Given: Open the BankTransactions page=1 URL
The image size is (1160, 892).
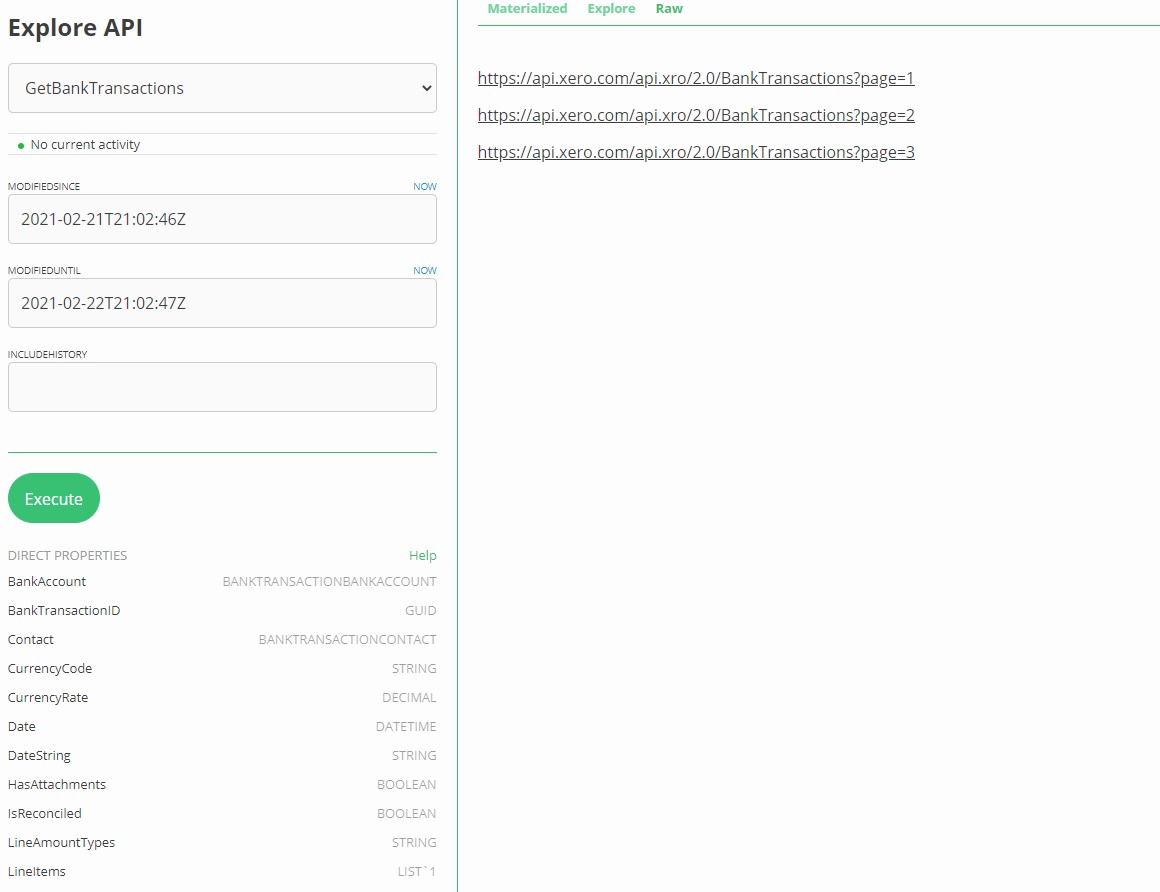Looking at the screenshot, I should (695, 78).
